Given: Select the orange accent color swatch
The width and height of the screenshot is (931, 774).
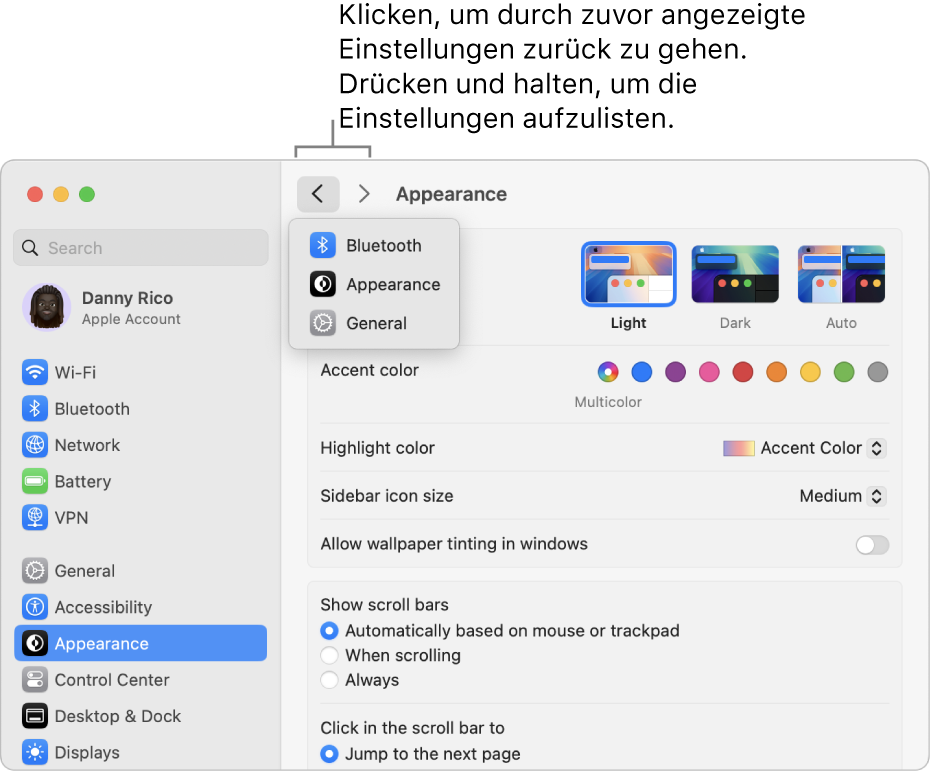Looking at the screenshot, I should [x=777, y=372].
